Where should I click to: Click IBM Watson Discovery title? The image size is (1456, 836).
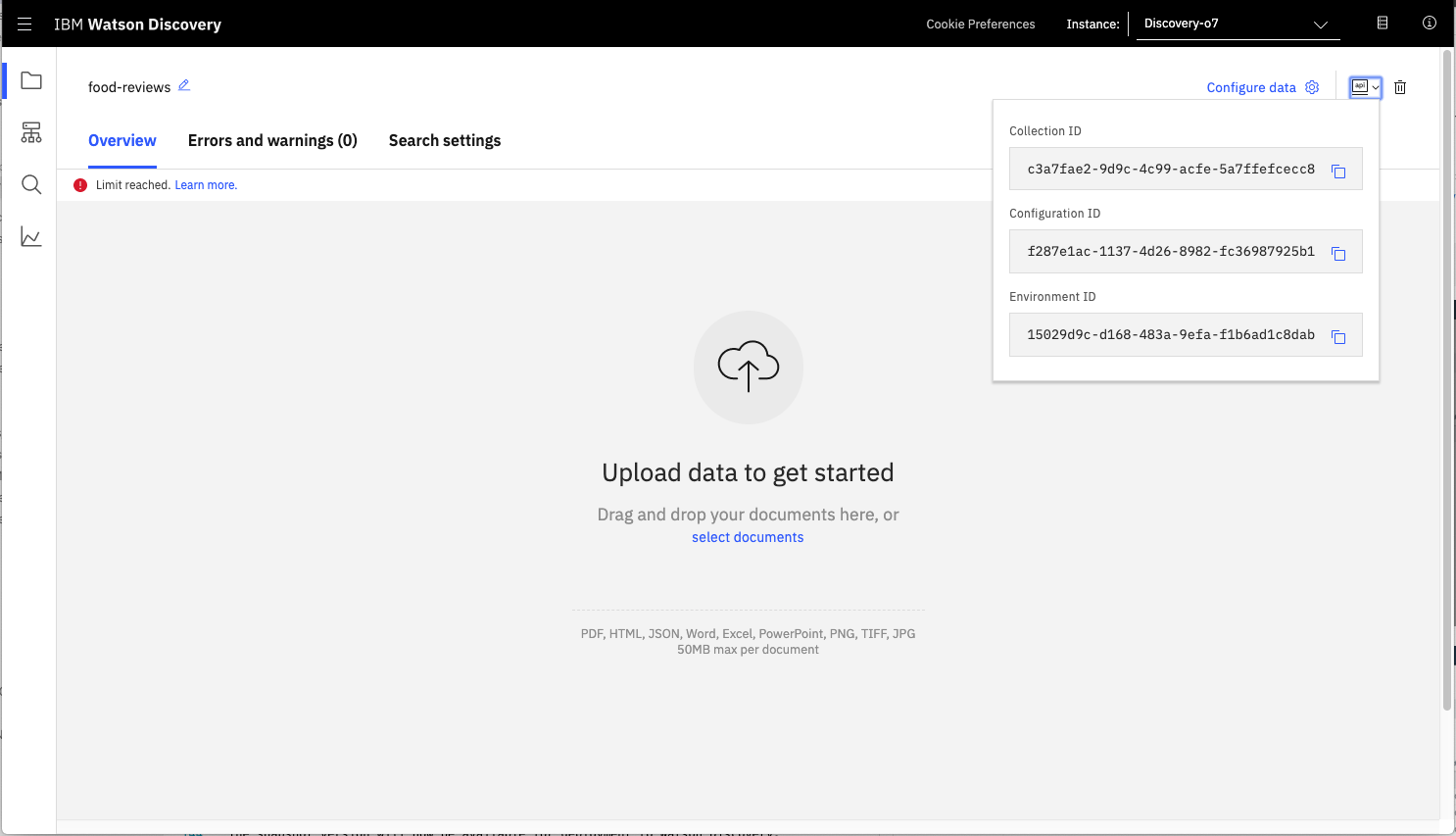138,25
